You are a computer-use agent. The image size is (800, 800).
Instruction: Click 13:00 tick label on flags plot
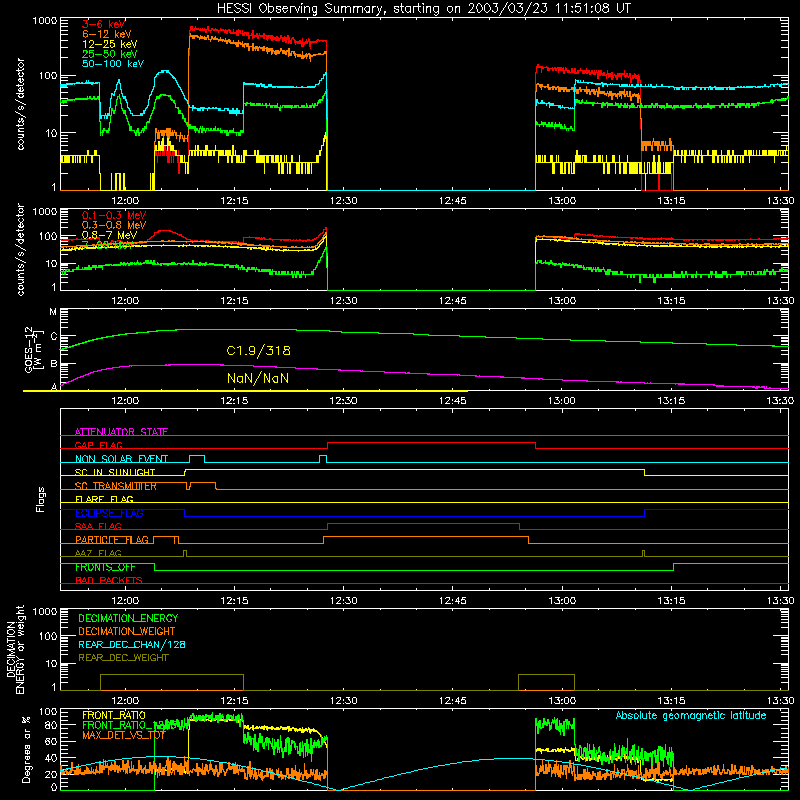pyautogui.click(x=562, y=601)
